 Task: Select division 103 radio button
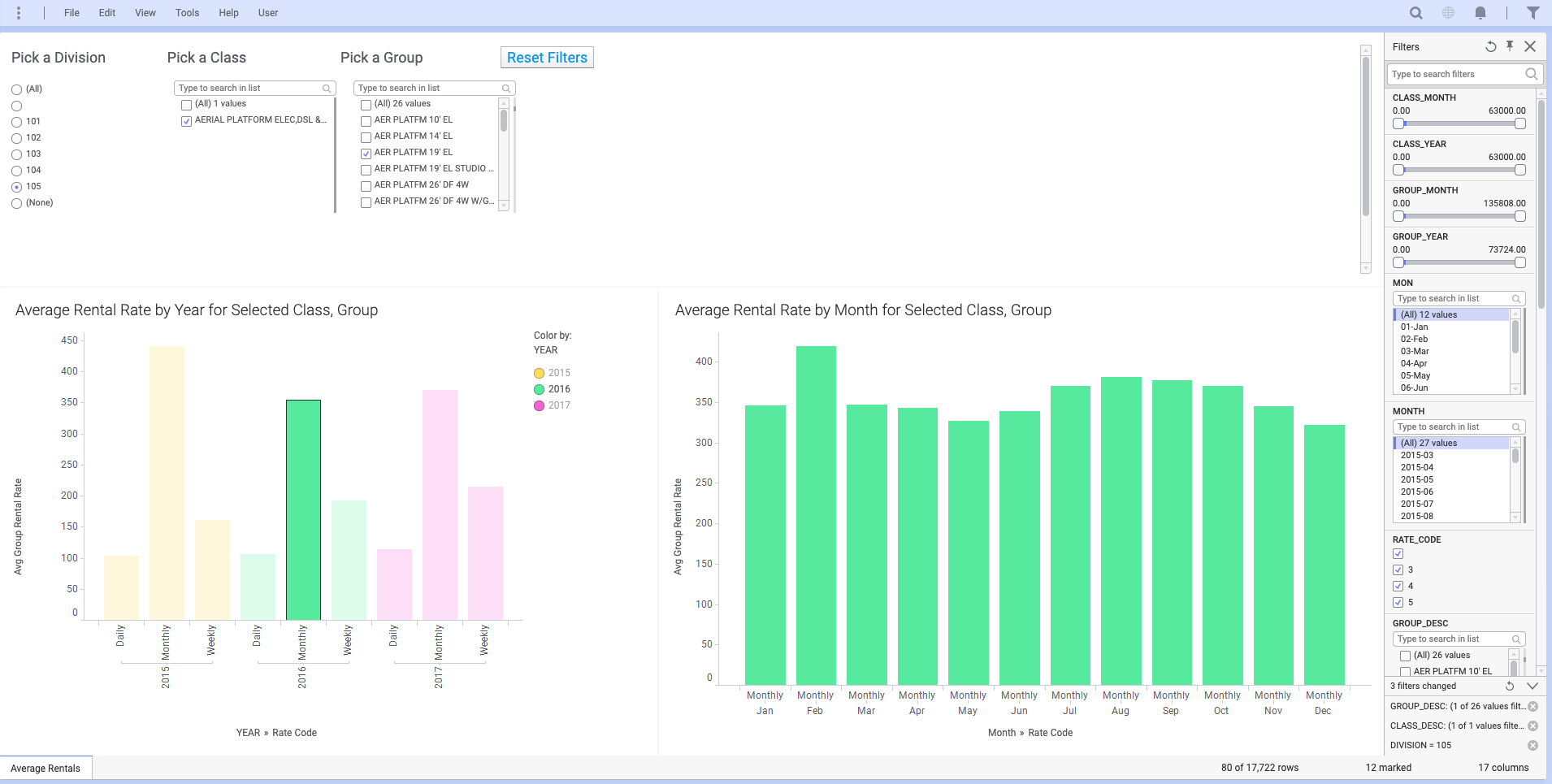(x=16, y=154)
